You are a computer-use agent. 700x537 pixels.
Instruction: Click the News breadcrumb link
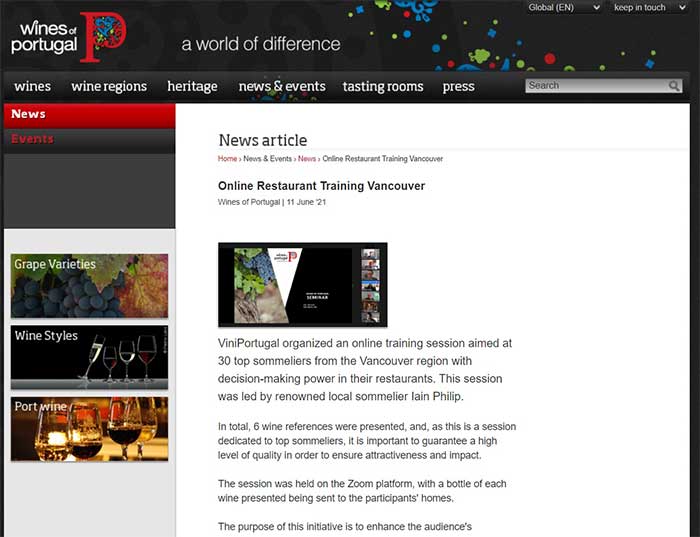coord(307,159)
